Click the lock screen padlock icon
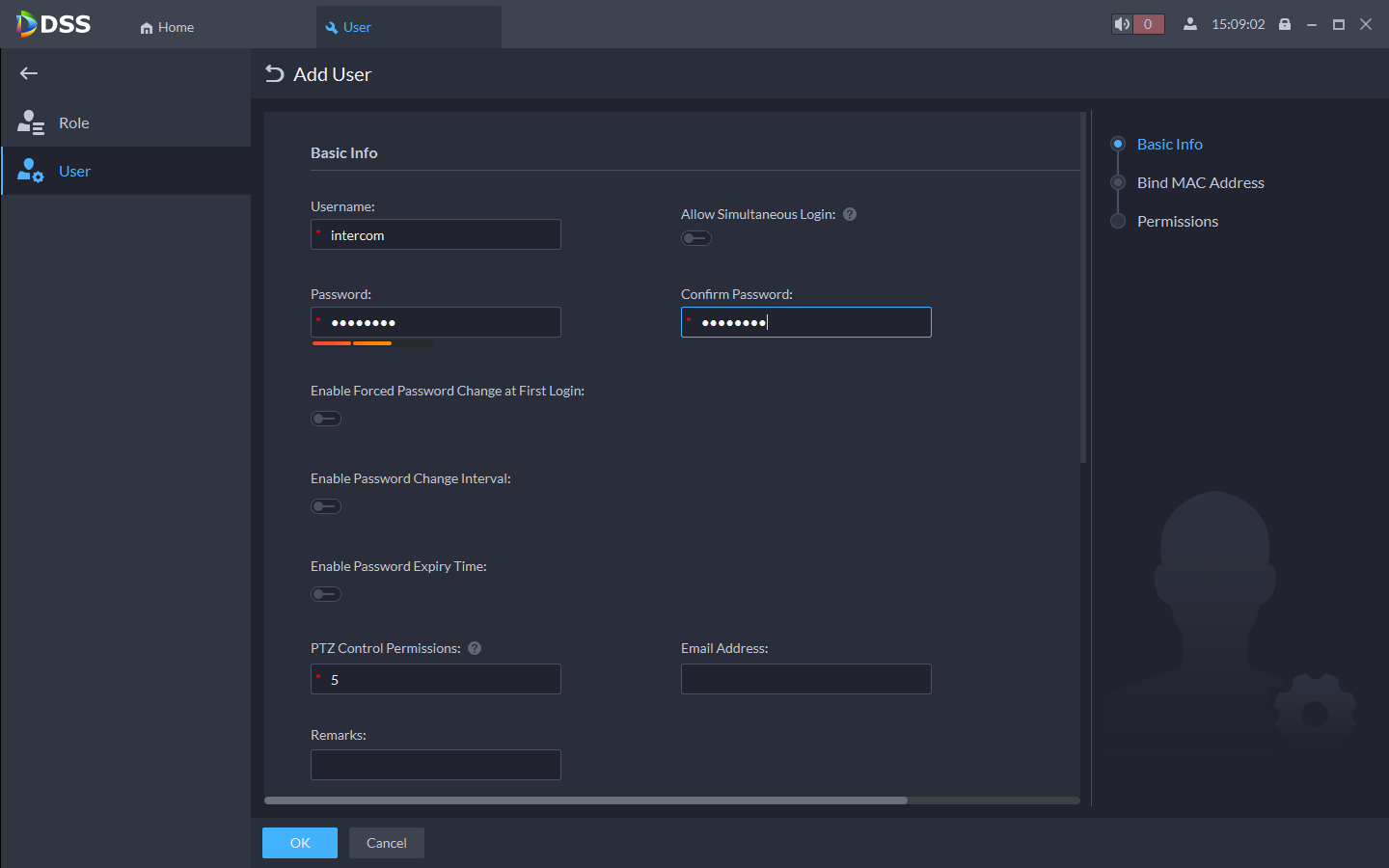Viewport: 1389px width, 868px height. tap(1285, 24)
